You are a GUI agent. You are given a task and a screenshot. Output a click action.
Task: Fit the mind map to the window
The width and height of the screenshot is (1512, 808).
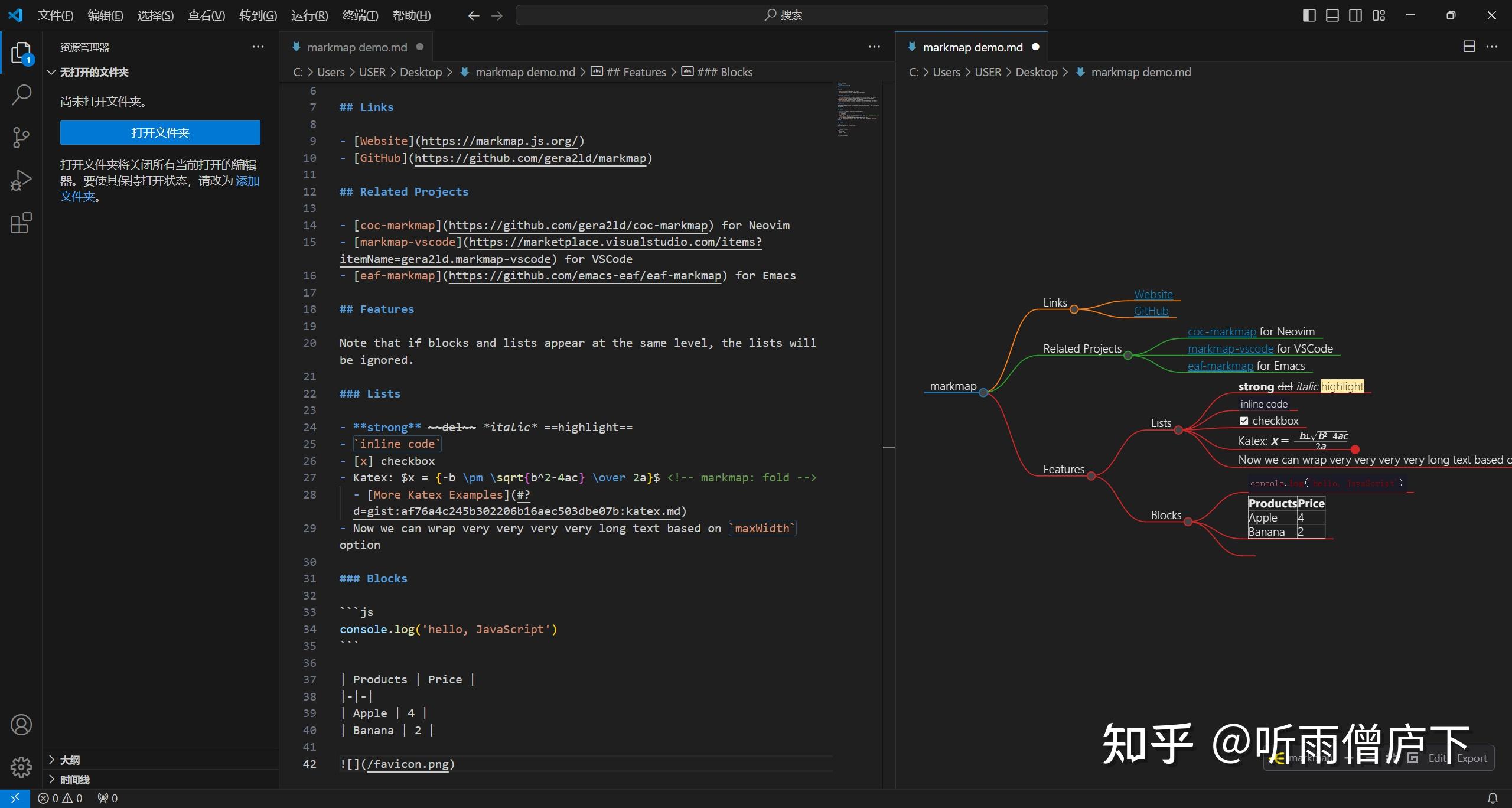point(1413,759)
